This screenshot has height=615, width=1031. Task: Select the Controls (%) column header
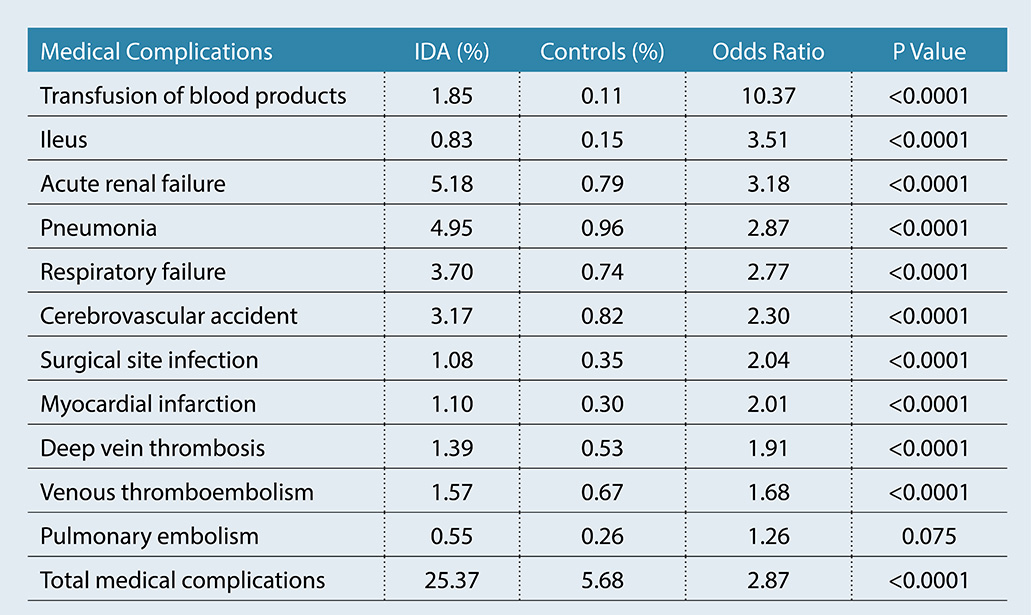(x=602, y=52)
